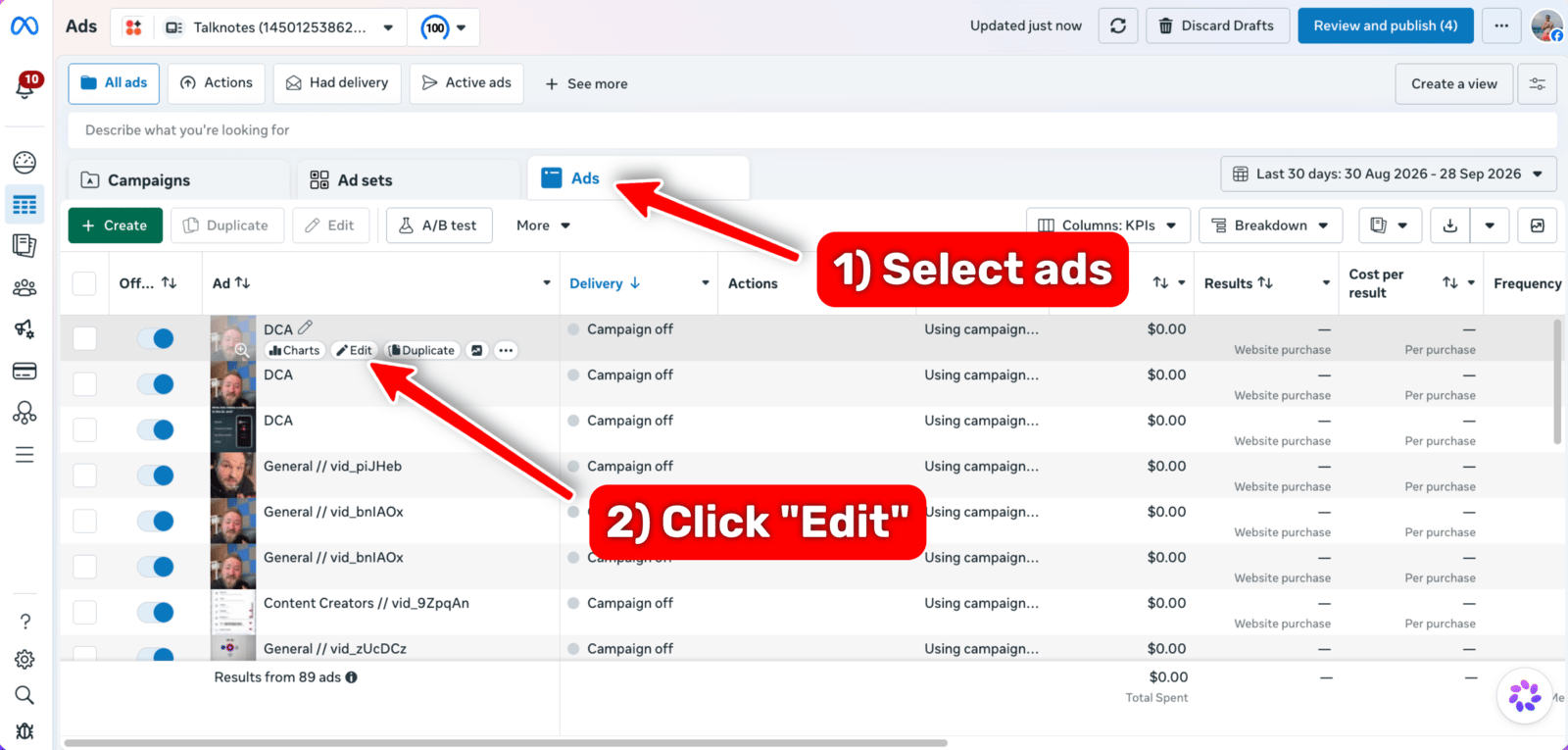Screen dimensions: 1568x750
Task: Open the Columns: KPIs dropdown
Action: [1108, 225]
